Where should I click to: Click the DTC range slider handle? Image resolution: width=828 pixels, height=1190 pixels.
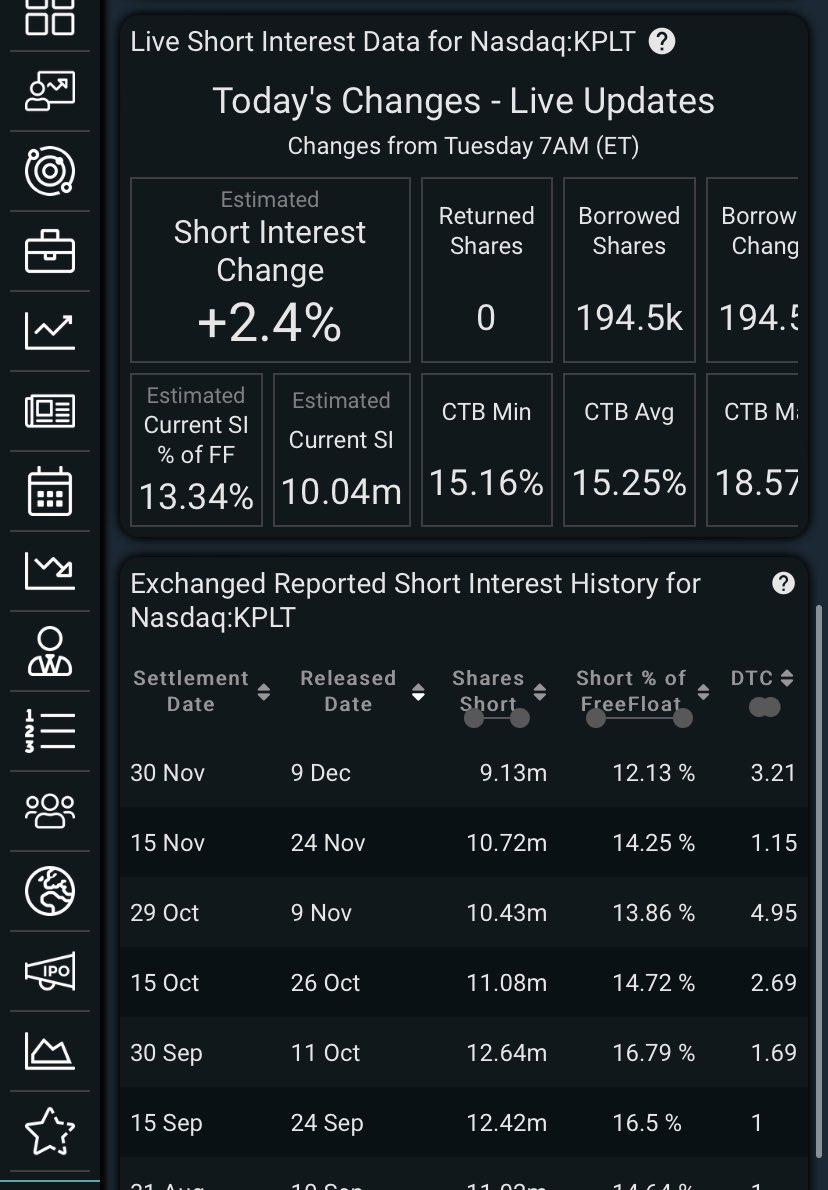click(x=764, y=707)
